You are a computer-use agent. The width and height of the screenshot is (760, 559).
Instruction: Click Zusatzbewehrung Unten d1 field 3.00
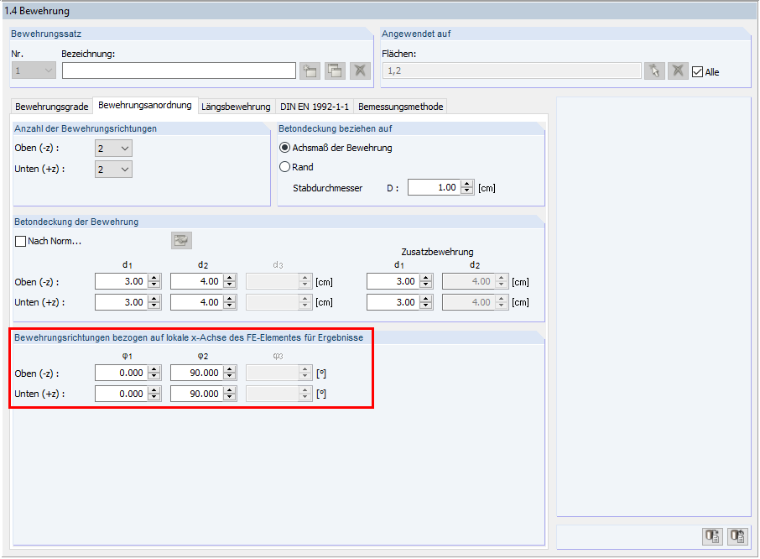393,303
